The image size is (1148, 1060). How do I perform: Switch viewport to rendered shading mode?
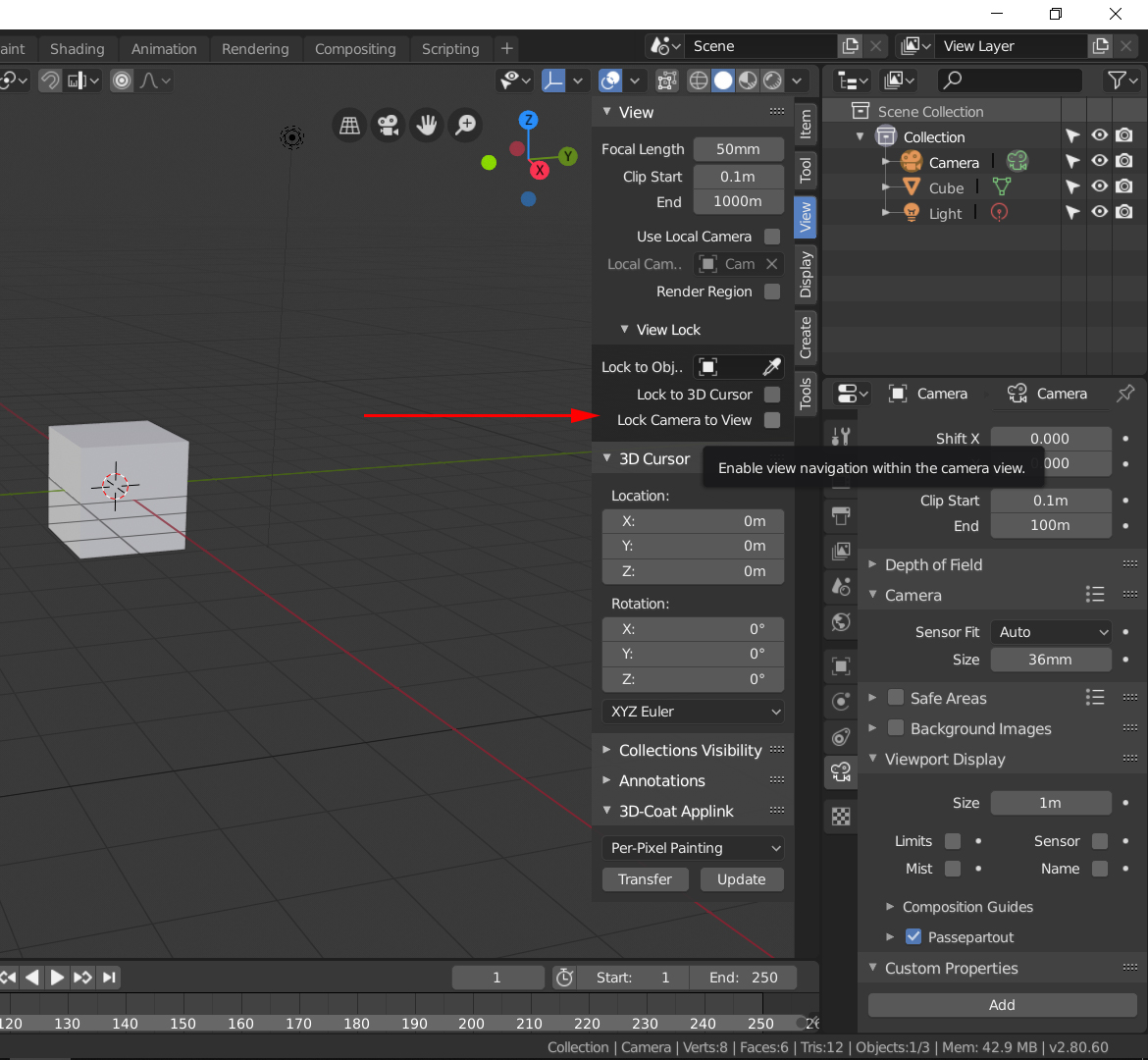pos(772,80)
